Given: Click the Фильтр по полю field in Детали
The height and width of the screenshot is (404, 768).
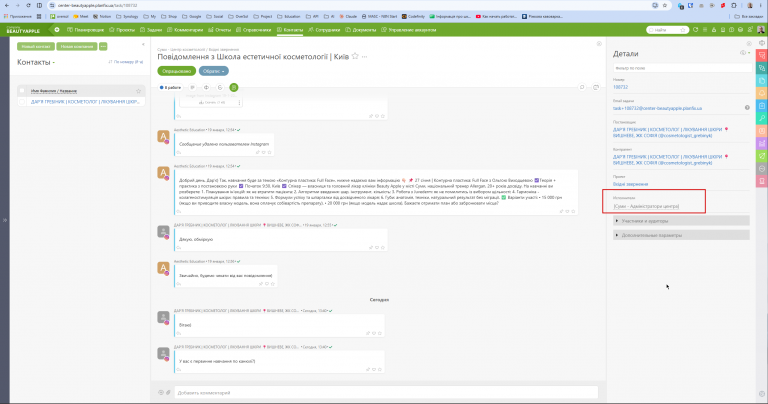Looking at the screenshot, I should (x=682, y=68).
